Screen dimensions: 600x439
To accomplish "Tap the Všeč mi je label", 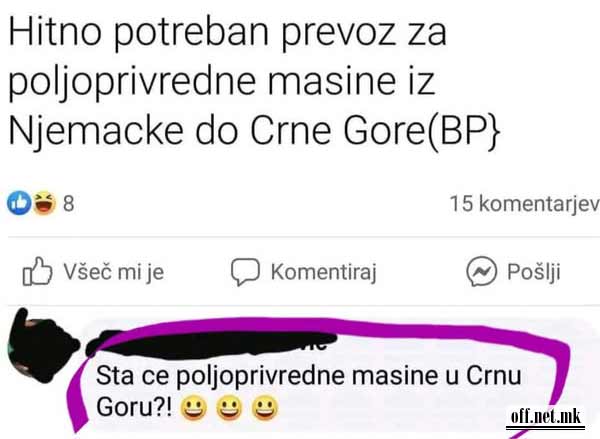I will (114, 272).
